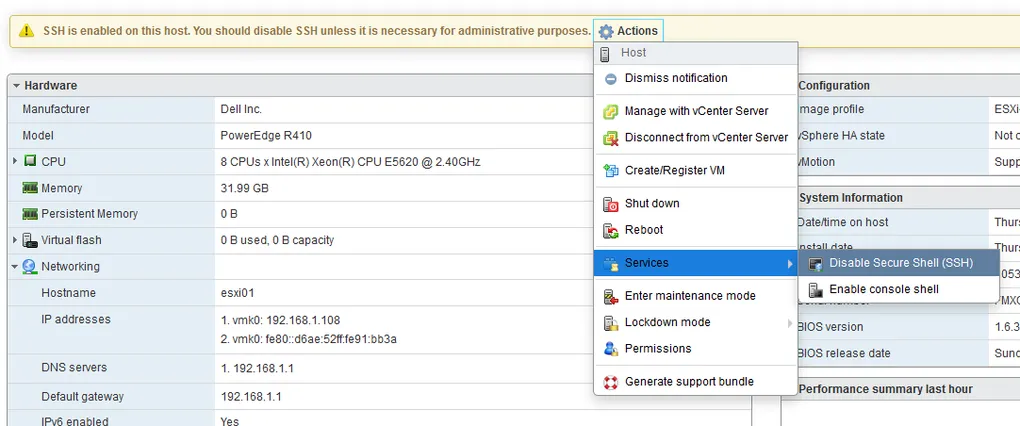Click the DNS server 192.168.1.1 entry
Viewport: 1020px width, 426px height.
click(x=257, y=368)
